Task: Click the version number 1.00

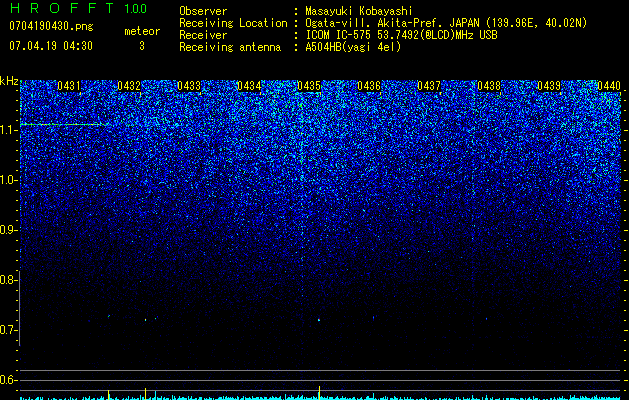Action: tap(135, 8)
